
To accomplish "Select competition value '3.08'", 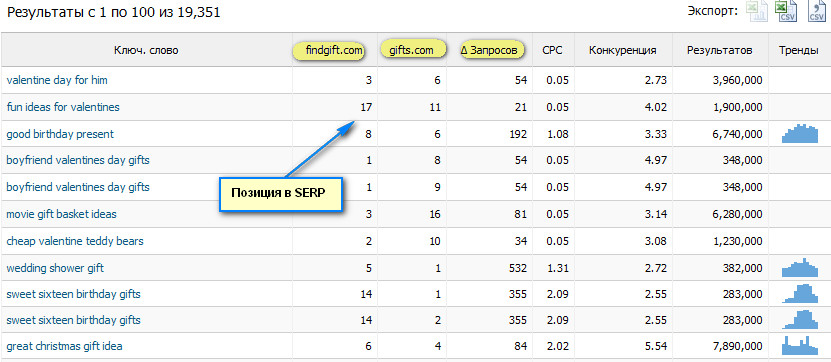I will 656,241.
